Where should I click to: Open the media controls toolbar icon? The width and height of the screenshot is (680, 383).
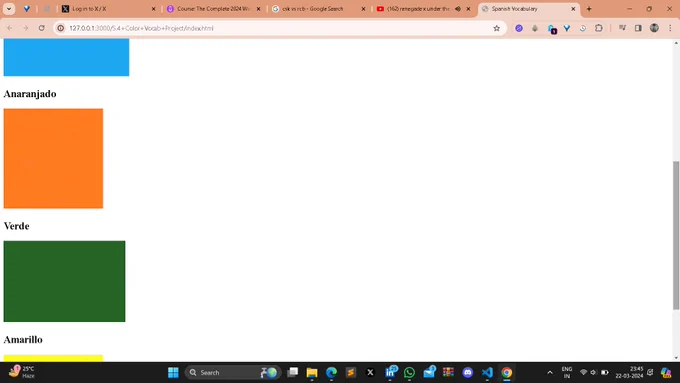click(622, 28)
